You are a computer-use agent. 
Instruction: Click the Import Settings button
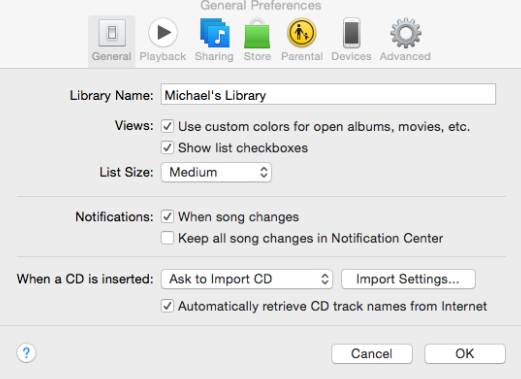click(408, 279)
